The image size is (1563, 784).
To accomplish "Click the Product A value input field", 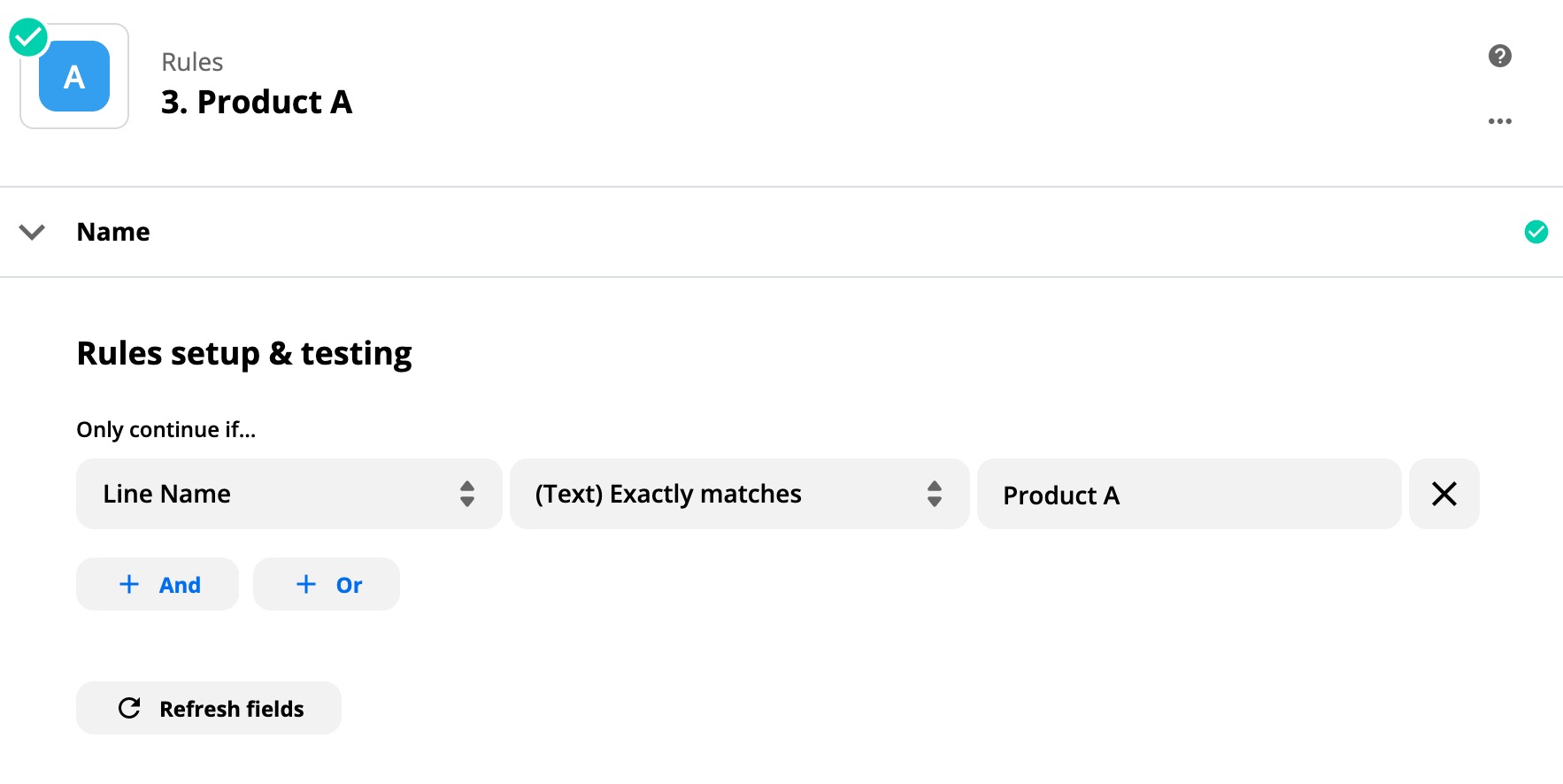I will pyautogui.click(x=1188, y=495).
